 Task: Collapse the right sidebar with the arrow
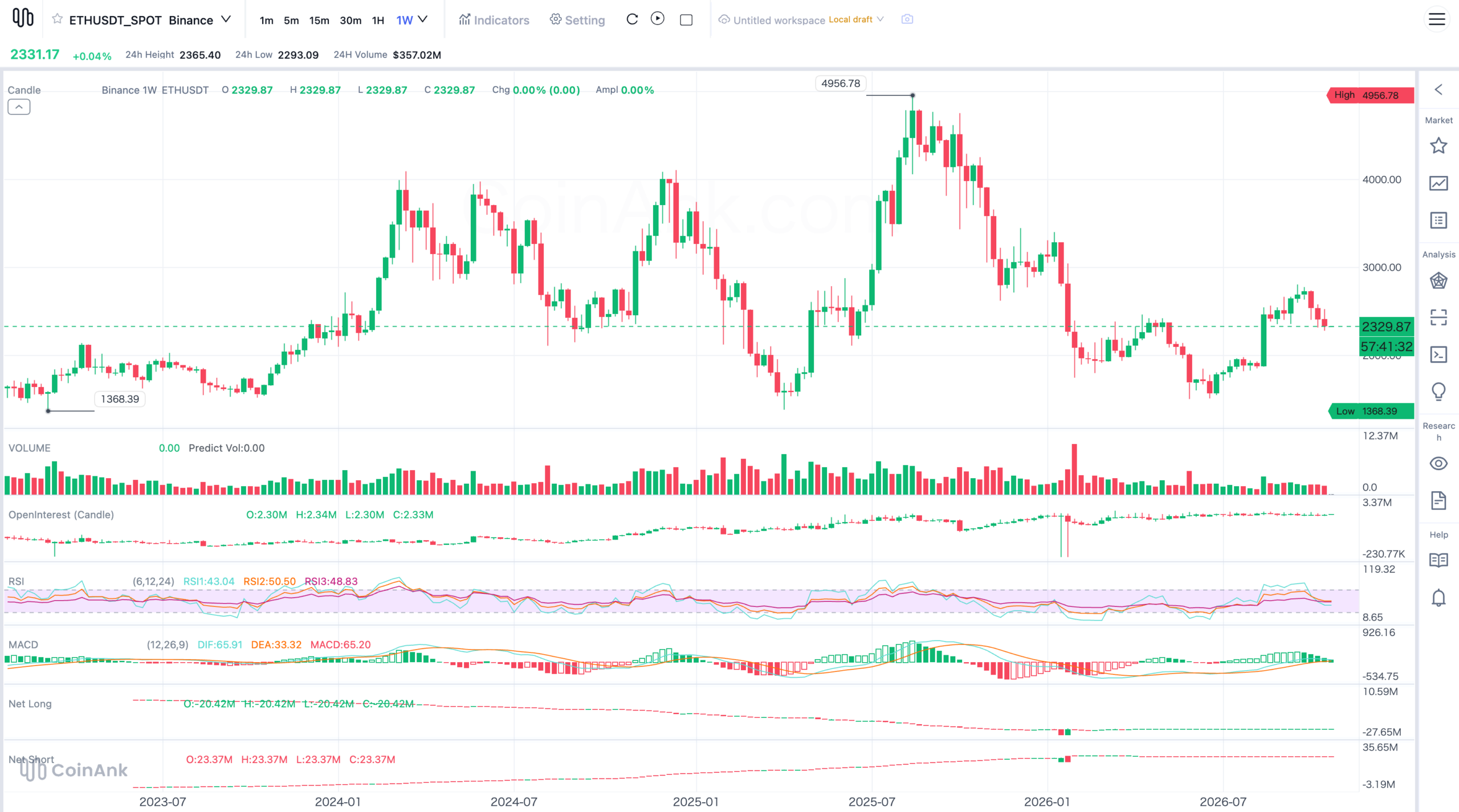coord(1438,89)
